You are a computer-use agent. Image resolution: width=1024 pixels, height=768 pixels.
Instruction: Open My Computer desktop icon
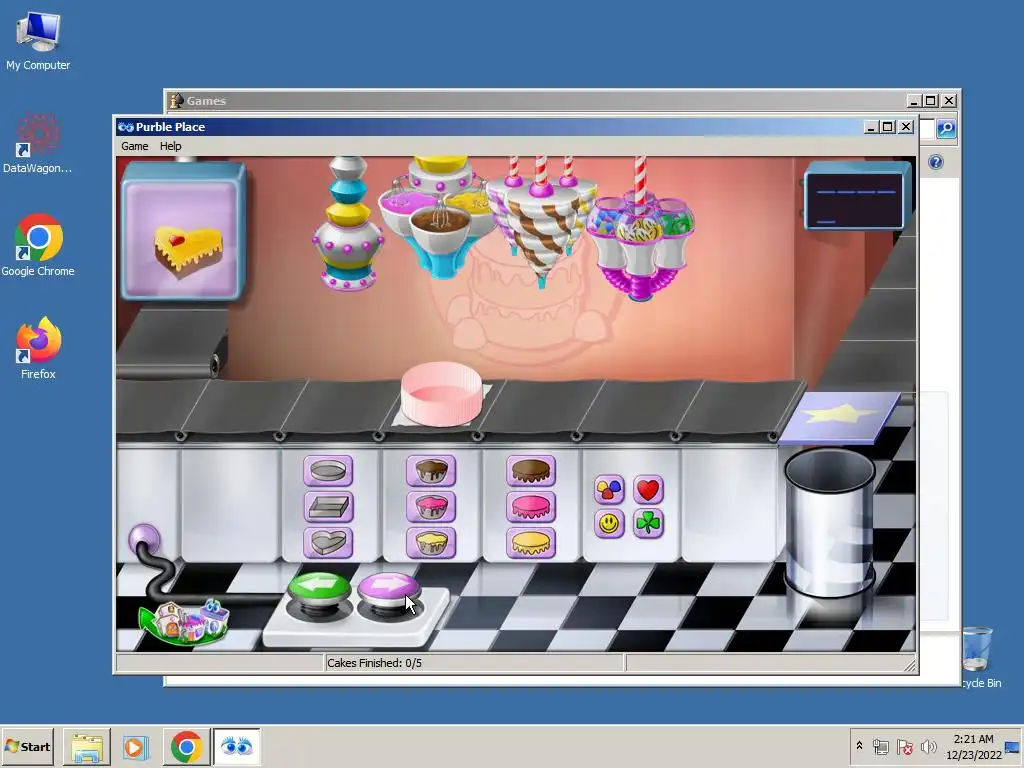(38, 40)
